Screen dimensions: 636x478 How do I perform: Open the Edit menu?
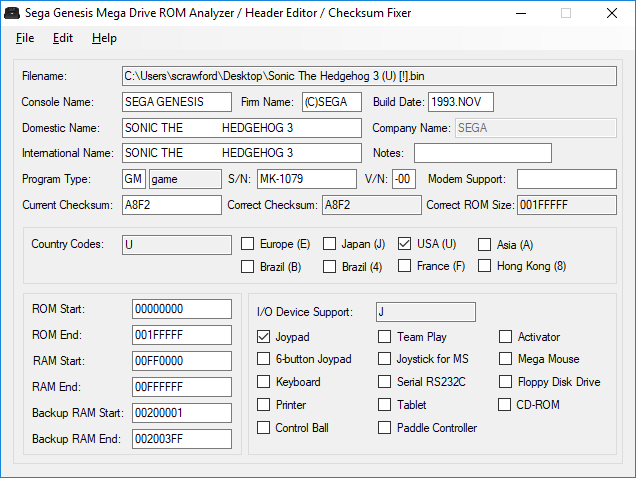[63, 38]
